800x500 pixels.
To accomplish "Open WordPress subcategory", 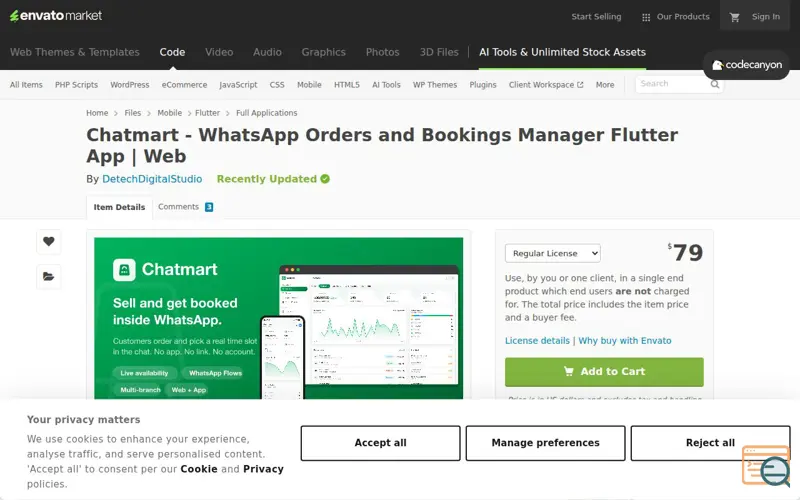I will 130,85.
